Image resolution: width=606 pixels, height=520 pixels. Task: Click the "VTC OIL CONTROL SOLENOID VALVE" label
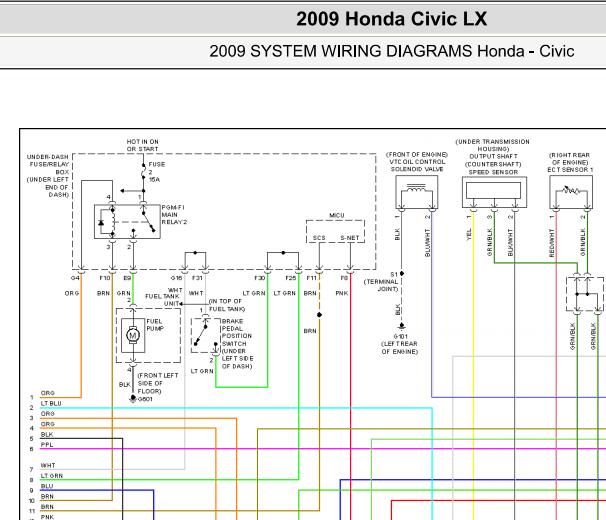(417, 165)
